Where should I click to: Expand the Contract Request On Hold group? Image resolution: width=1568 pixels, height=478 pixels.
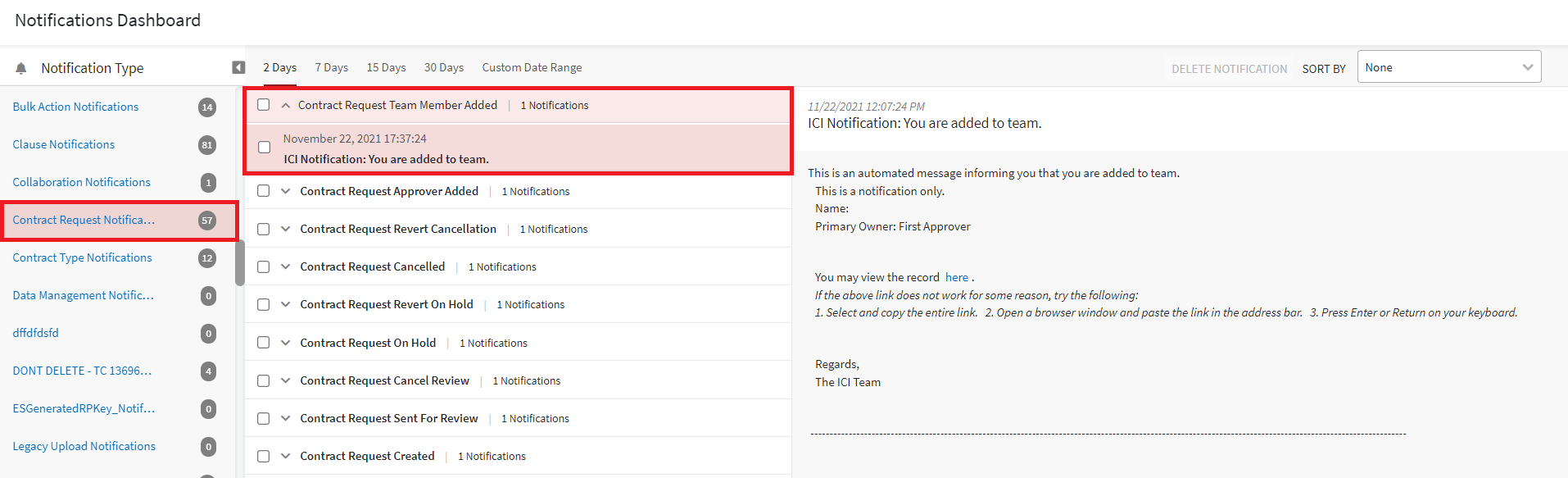[x=286, y=343]
